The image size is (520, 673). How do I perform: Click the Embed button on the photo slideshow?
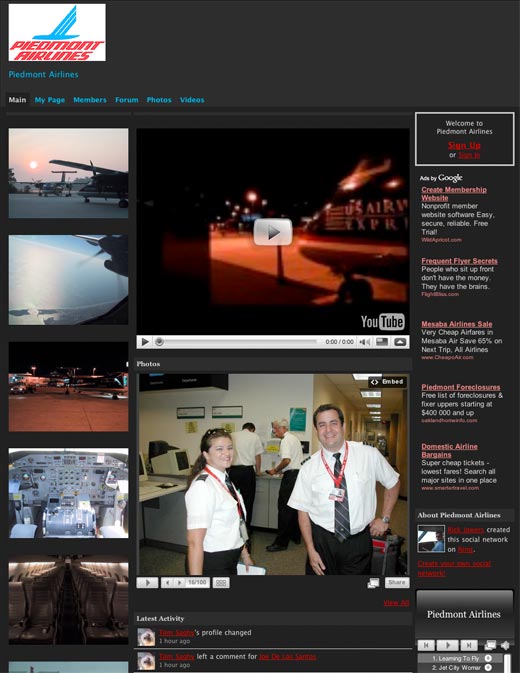pos(387,382)
